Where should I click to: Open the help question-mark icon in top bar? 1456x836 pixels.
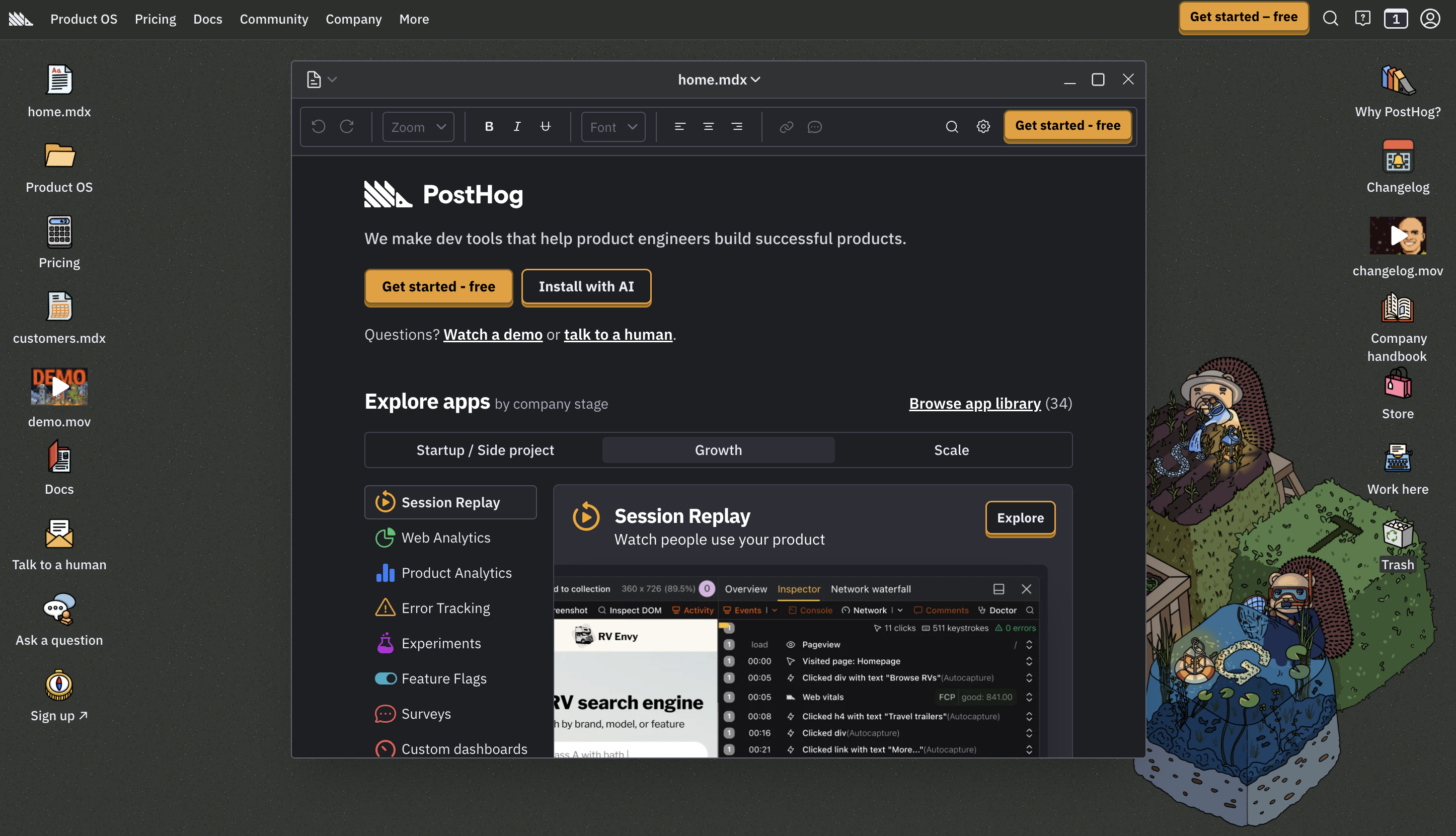(1362, 19)
